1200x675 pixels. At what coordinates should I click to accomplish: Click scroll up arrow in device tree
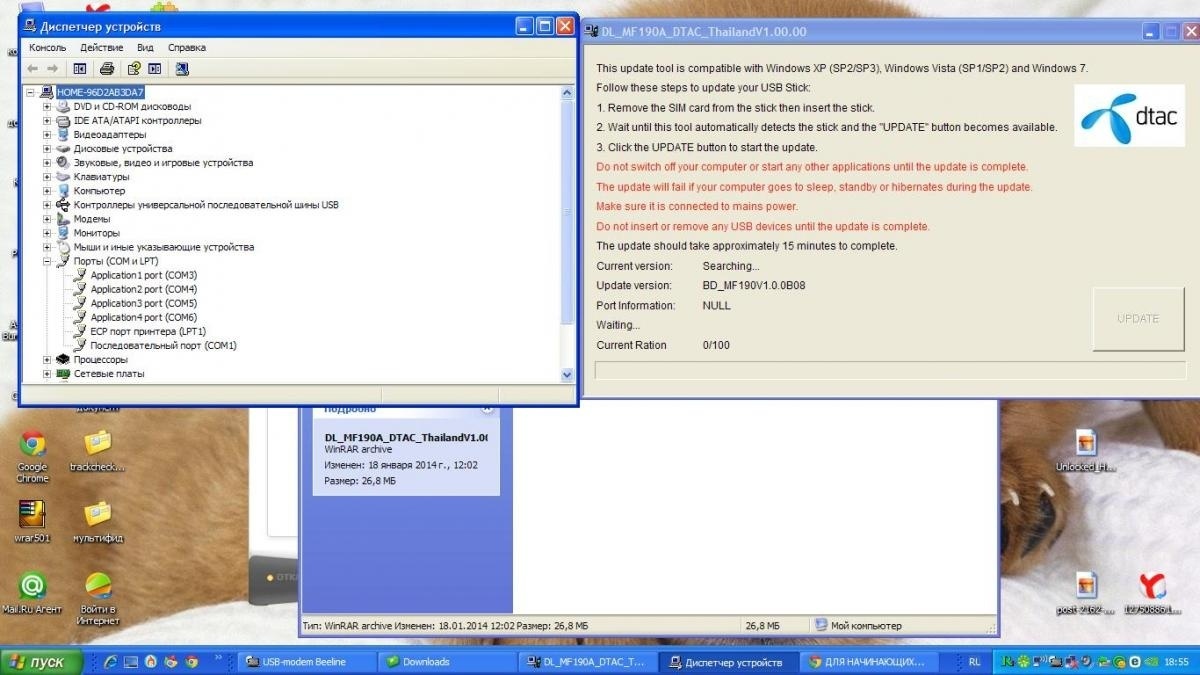(568, 92)
